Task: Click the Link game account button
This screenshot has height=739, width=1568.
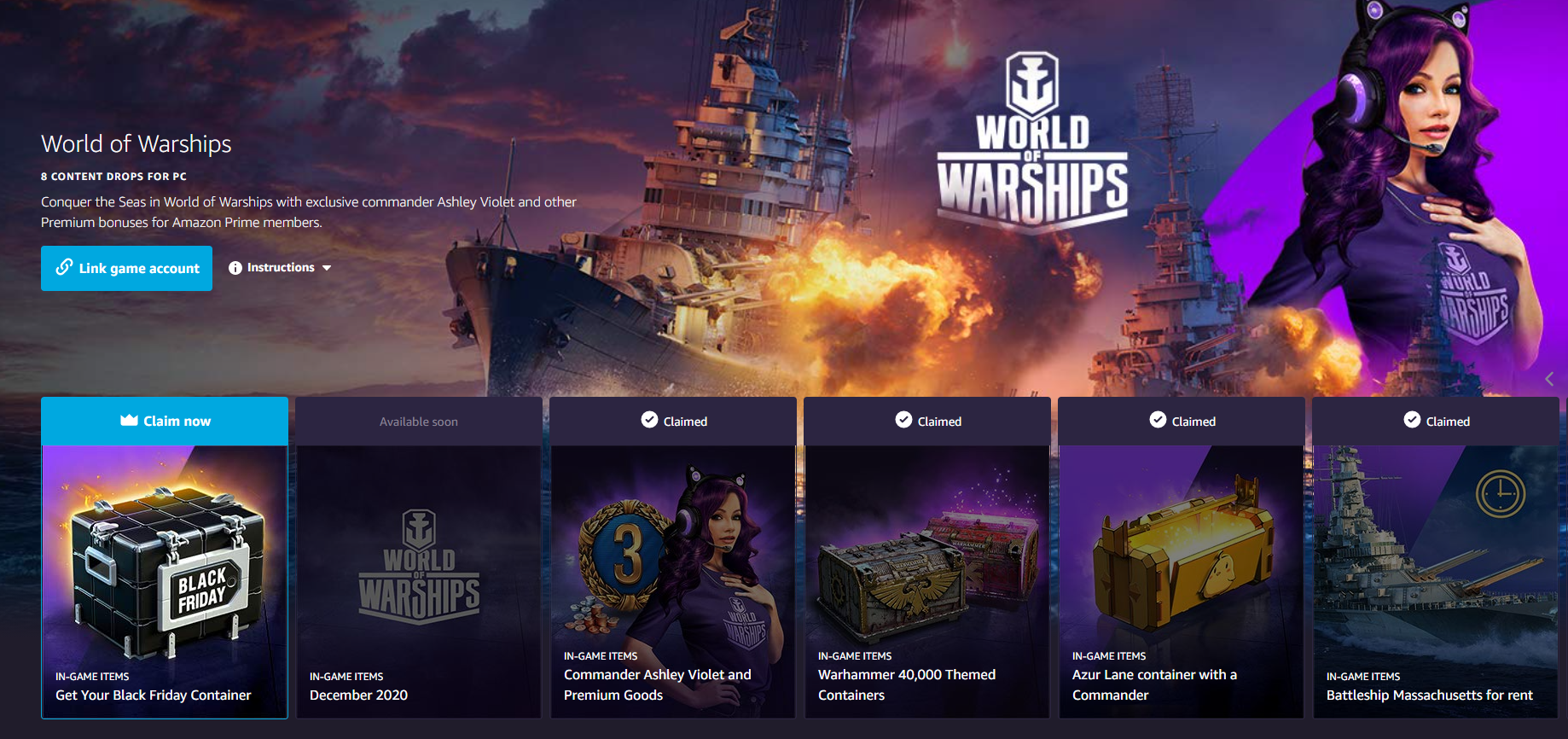Action: pyautogui.click(x=126, y=268)
